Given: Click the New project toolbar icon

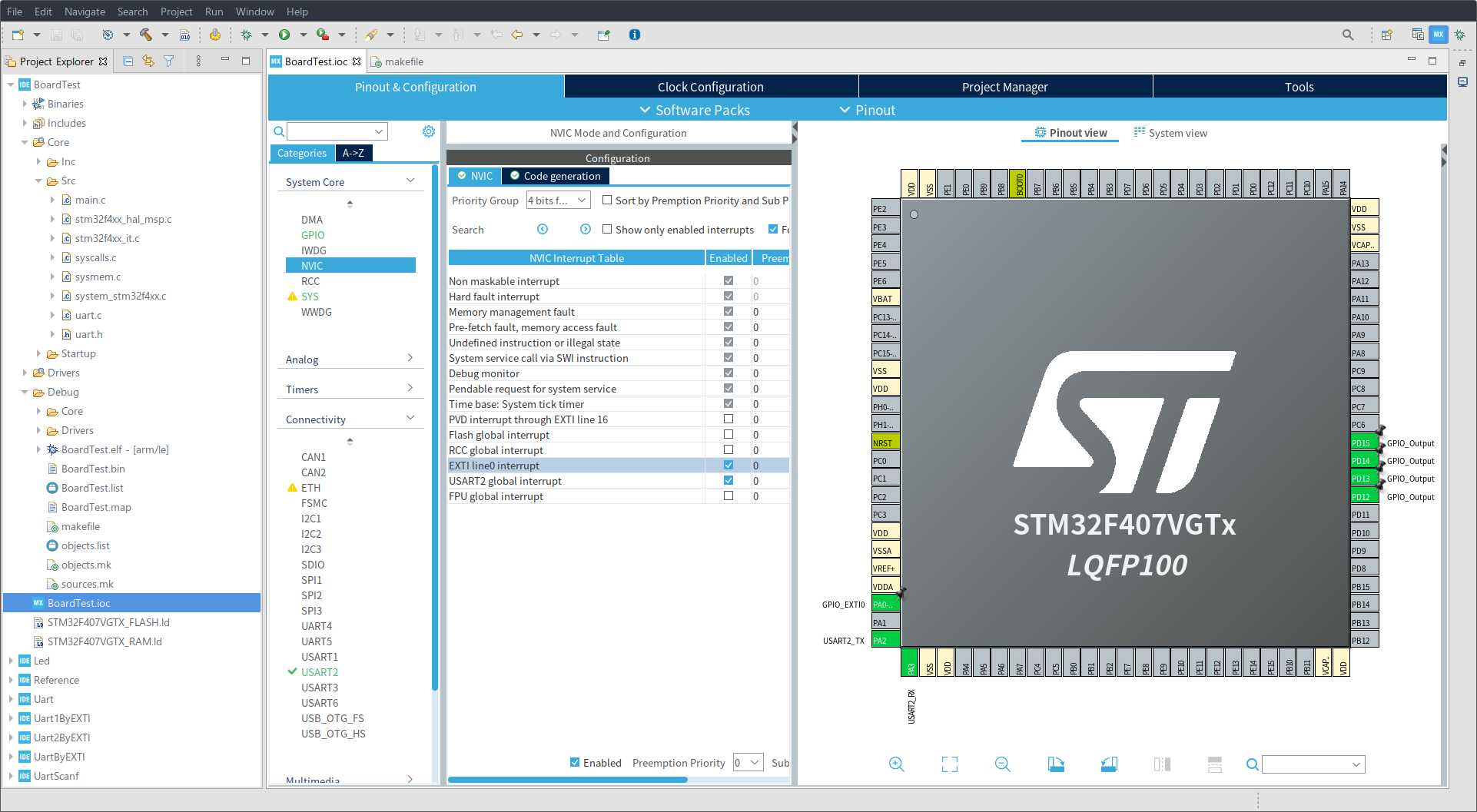Looking at the screenshot, I should [17, 35].
